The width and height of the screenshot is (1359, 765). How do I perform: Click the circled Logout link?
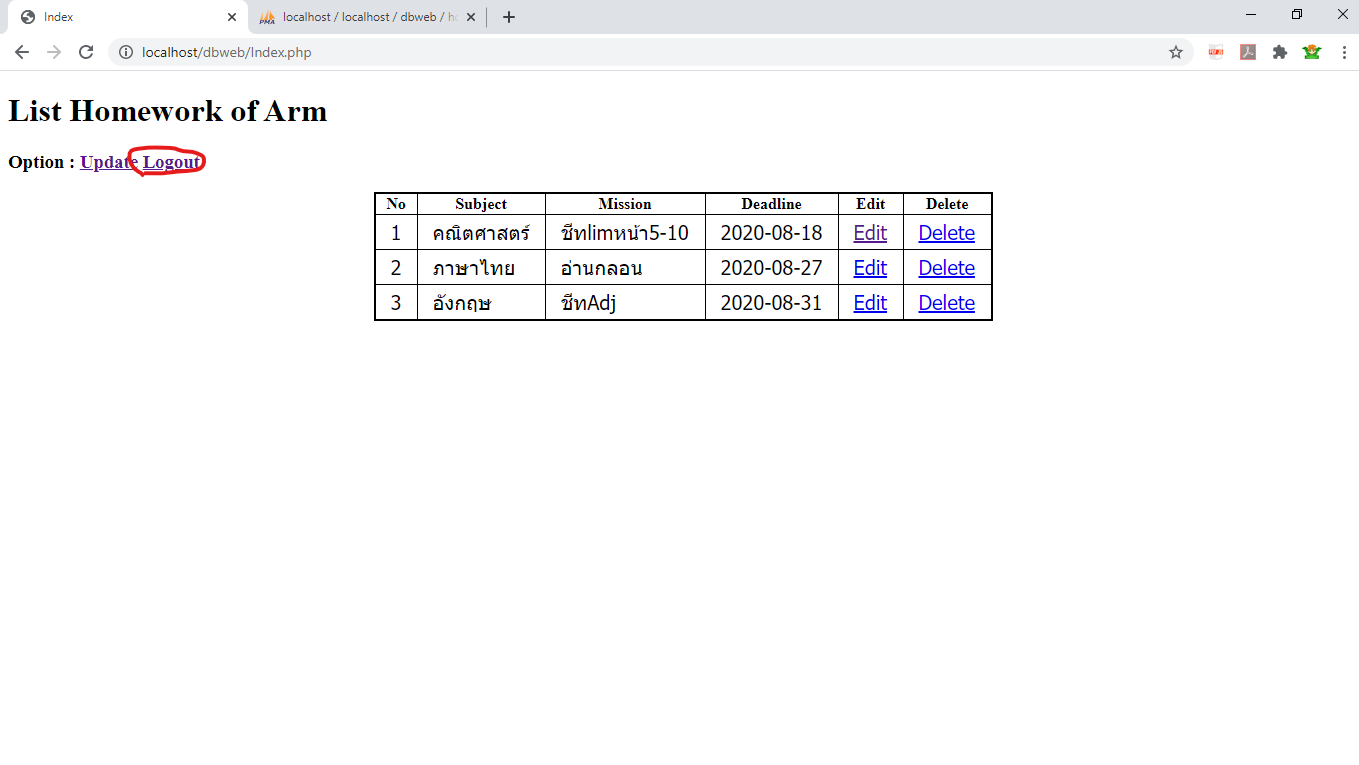coord(170,161)
